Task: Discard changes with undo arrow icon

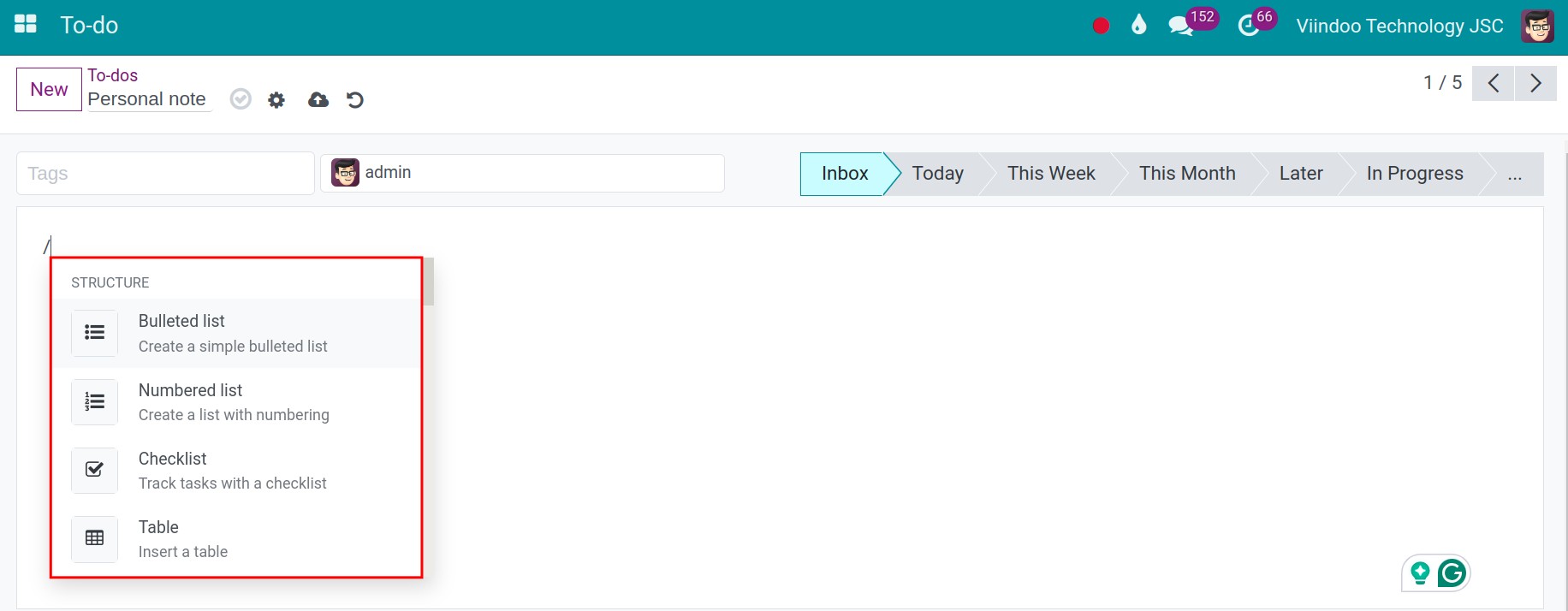Action: click(355, 100)
